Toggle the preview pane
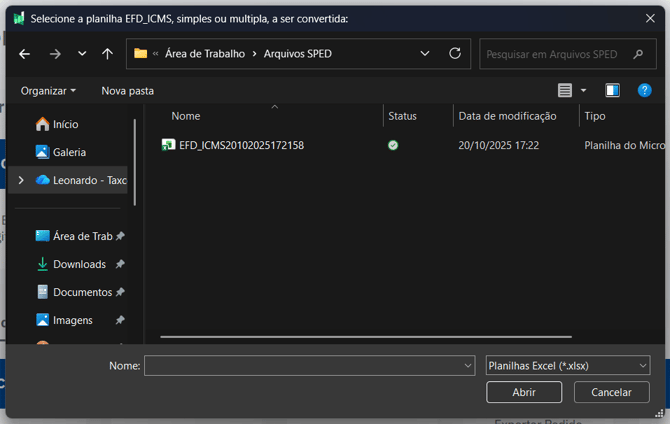 [x=612, y=90]
